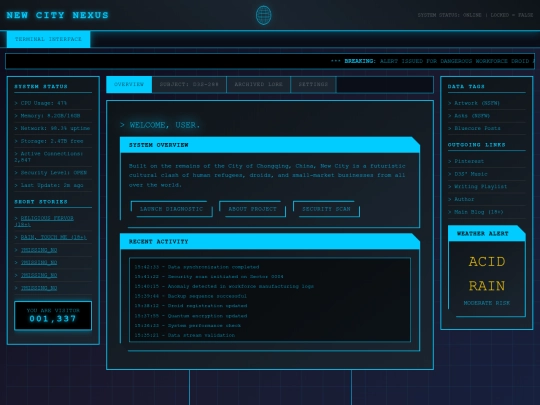Open the Artwork data tag
Image resolution: width=540 pixels, height=405 pixels.
click(x=477, y=103)
